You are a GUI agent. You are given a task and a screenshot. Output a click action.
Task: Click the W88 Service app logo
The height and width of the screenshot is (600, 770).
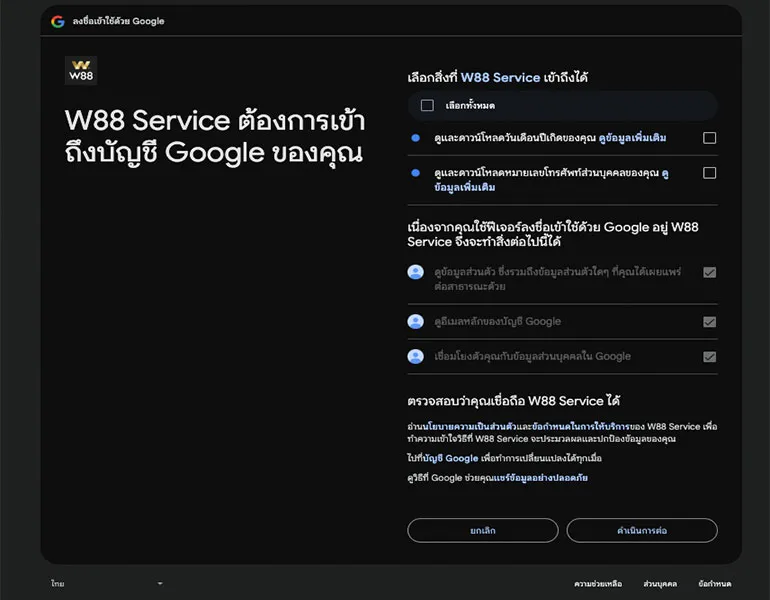81,71
